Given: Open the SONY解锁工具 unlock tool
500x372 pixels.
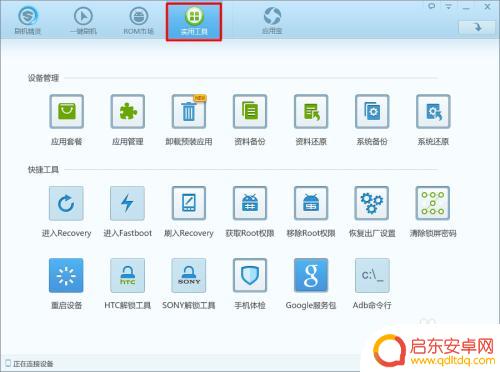Looking at the screenshot, I should point(189,275).
